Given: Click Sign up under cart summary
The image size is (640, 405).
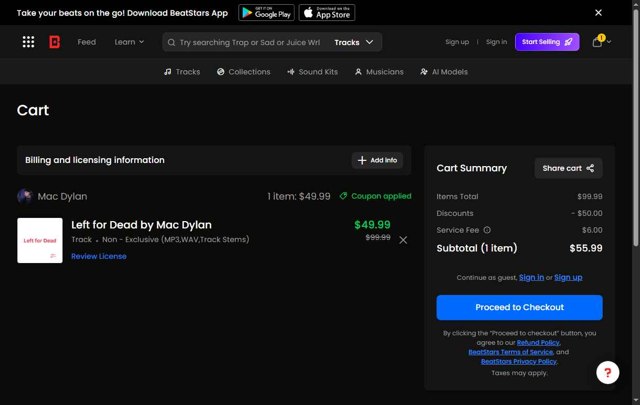Looking at the screenshot, I should click(568, 278).
